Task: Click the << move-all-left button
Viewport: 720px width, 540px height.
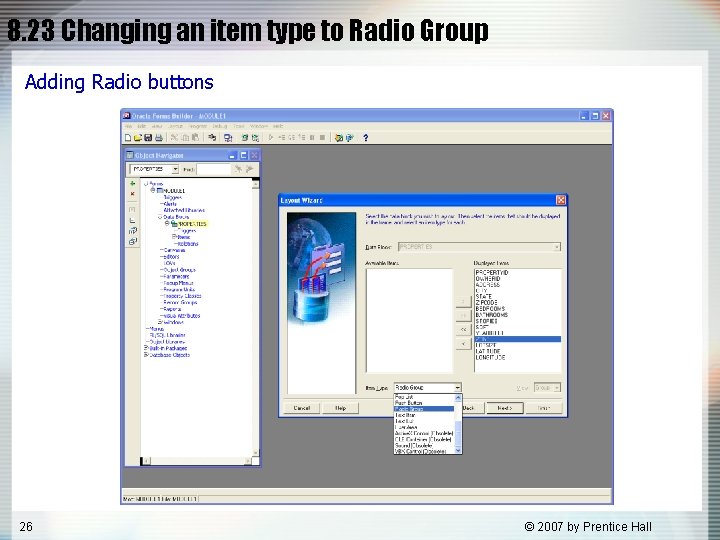Action: (463, 330)
